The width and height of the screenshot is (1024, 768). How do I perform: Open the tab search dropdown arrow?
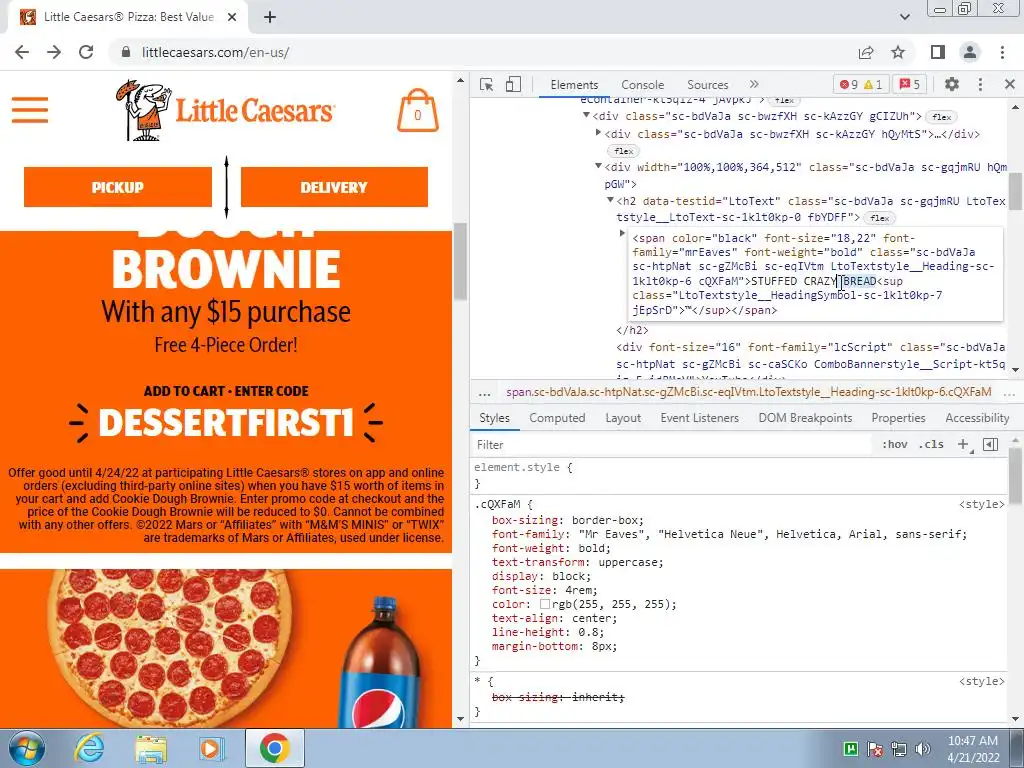tap(904, 17)
